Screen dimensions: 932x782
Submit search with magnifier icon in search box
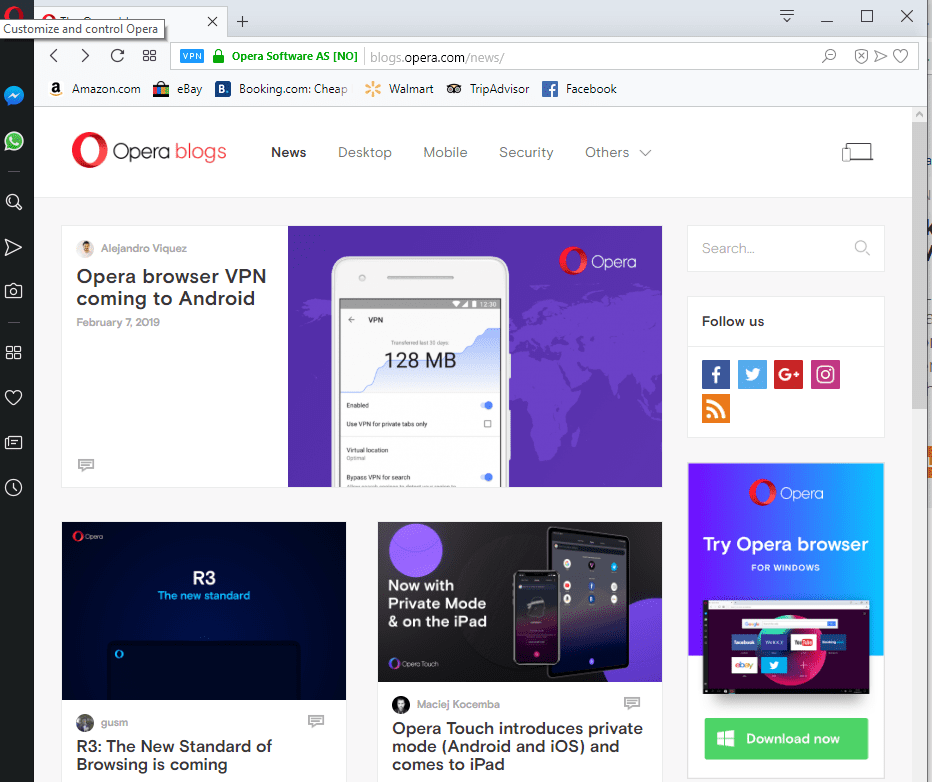(x=862, y=248)
